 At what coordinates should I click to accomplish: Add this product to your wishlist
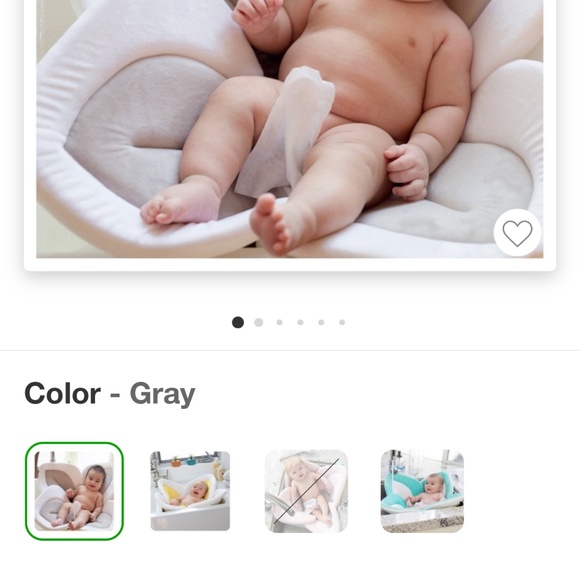[x=517, y=233]
